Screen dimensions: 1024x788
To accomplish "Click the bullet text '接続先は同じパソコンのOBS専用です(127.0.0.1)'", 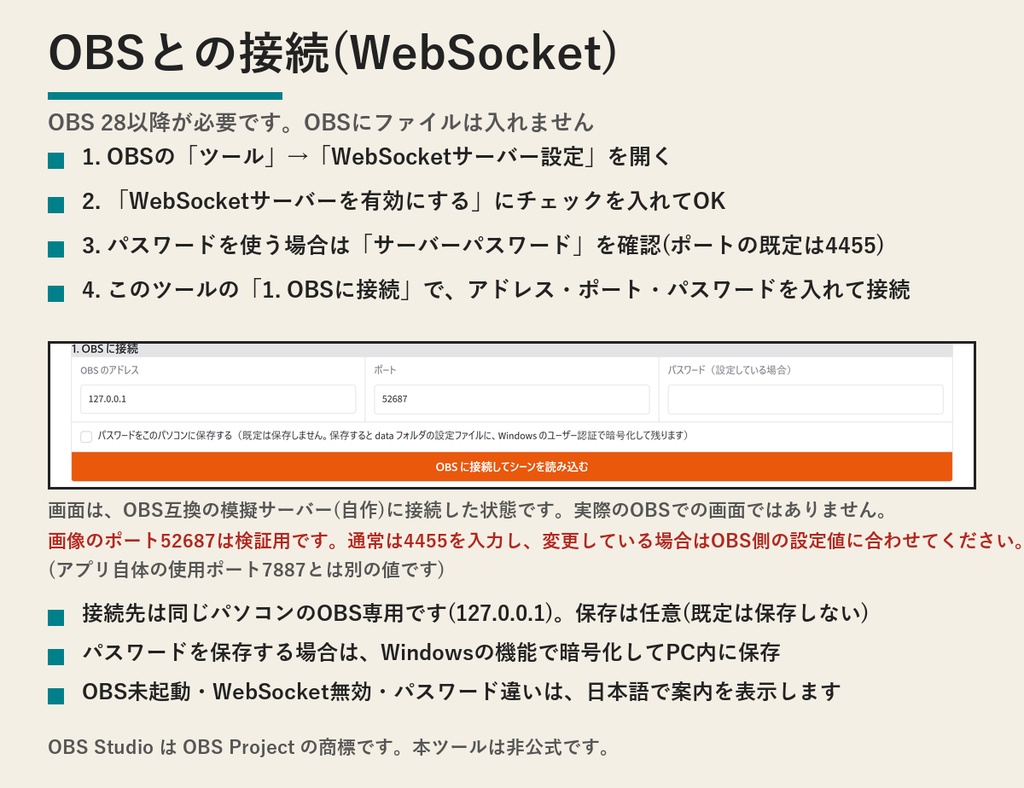I will [317, 614].
